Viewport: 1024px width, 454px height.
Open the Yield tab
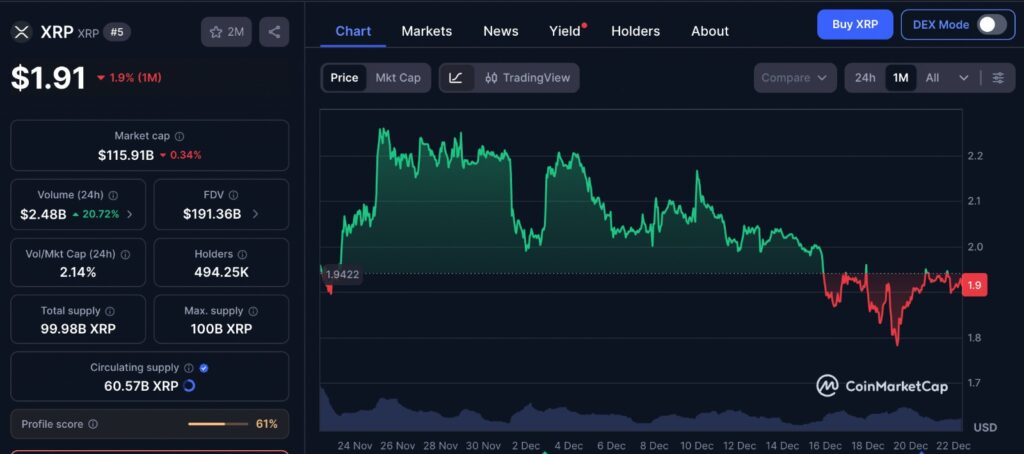click(x=565, y=31)
